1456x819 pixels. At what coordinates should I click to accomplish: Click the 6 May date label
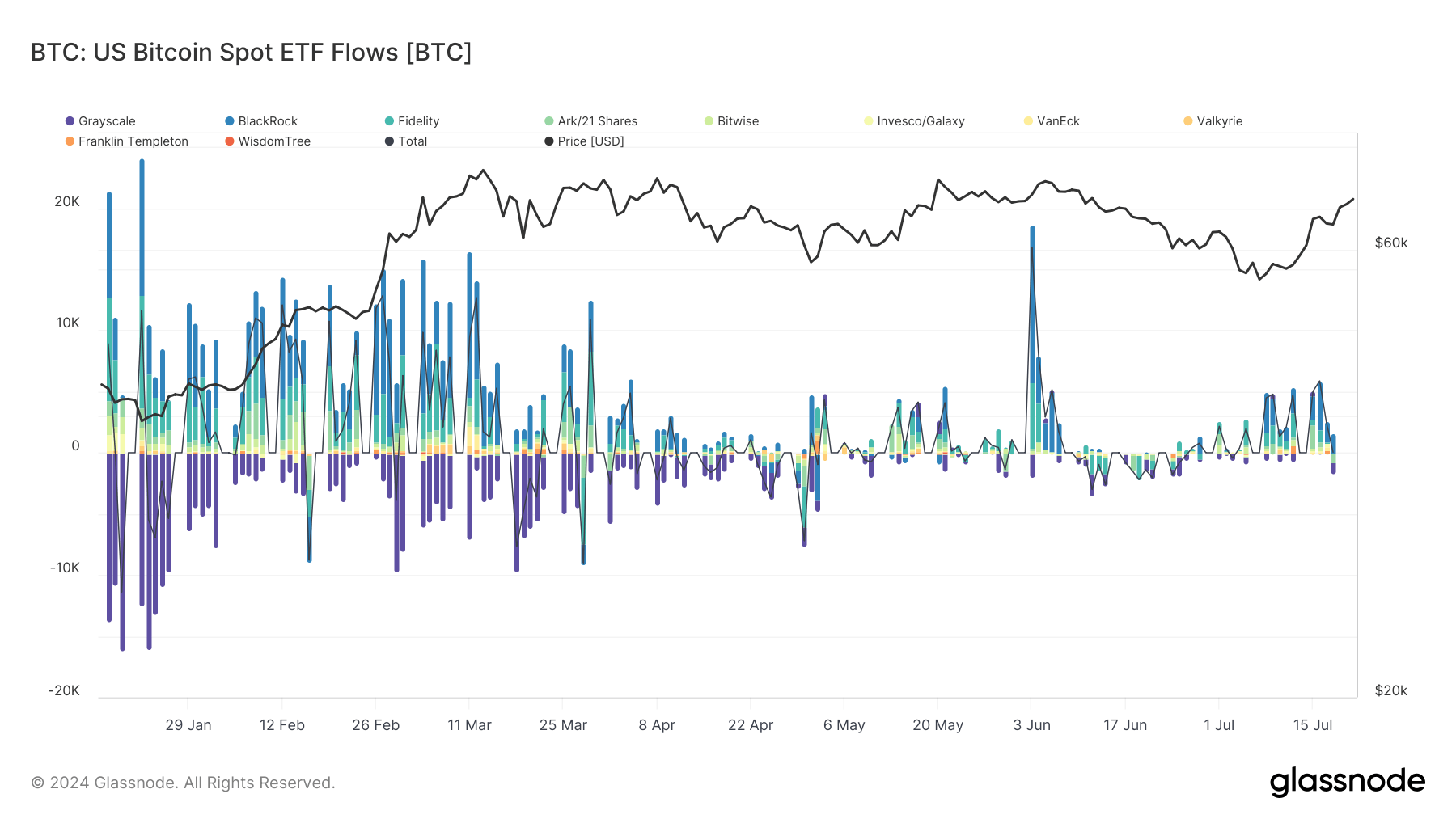tap(844, 725)
